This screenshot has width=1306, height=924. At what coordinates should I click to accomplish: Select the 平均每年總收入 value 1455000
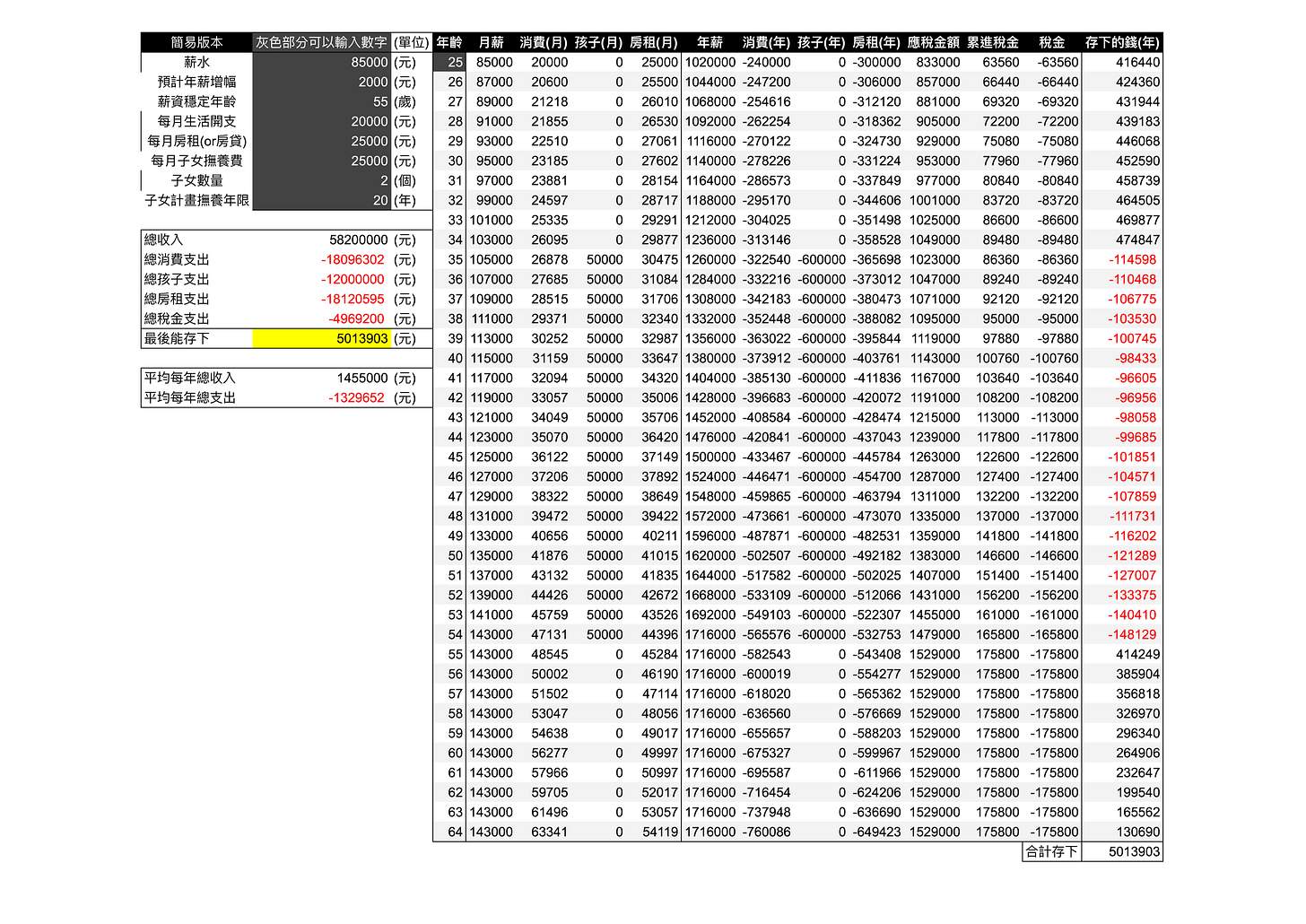point(362,378)
